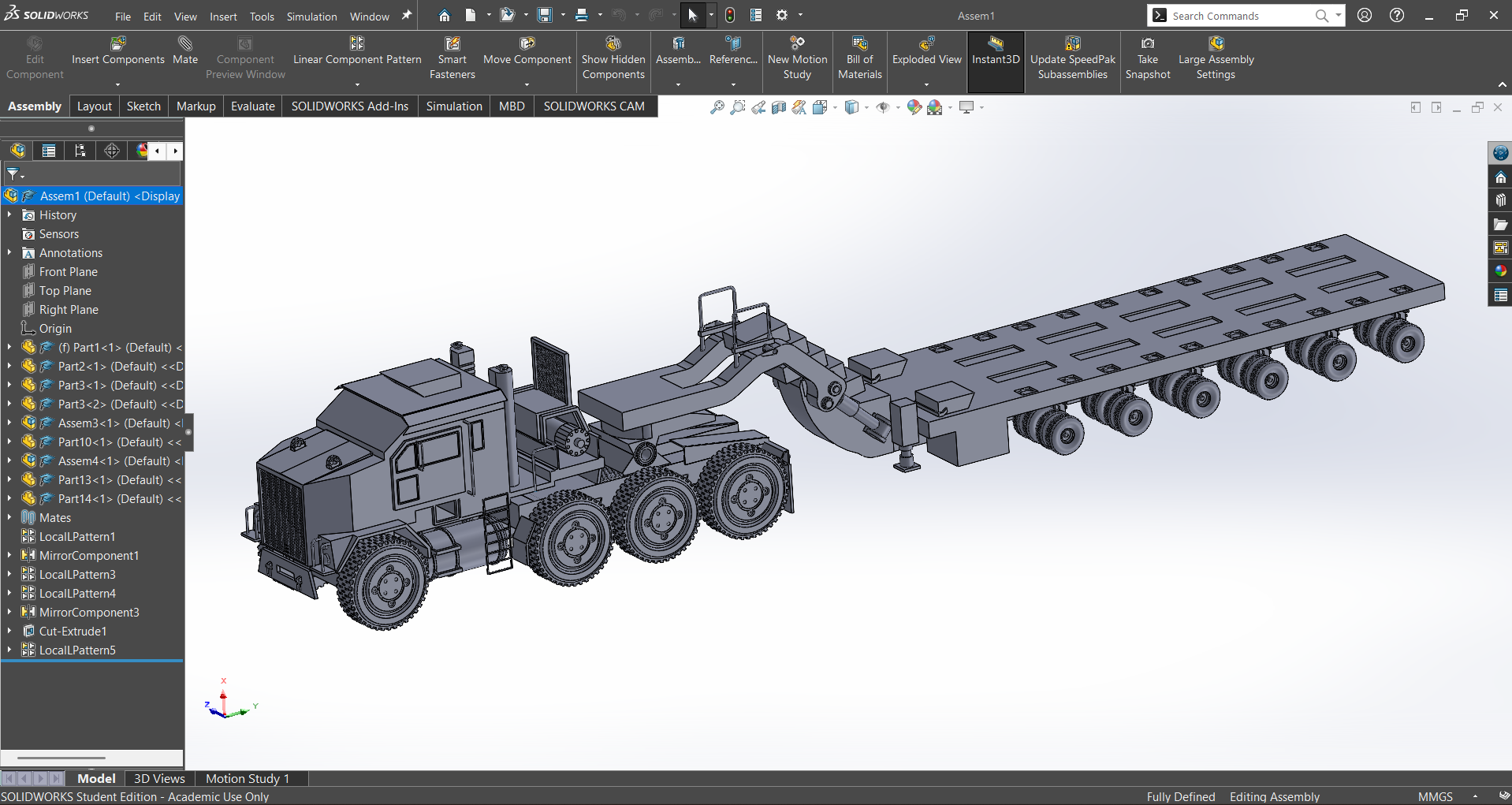Click Bill of Materials icon
Viewport: 1512px width, 805px height.
pyautogui.click(x=859, y=44)
